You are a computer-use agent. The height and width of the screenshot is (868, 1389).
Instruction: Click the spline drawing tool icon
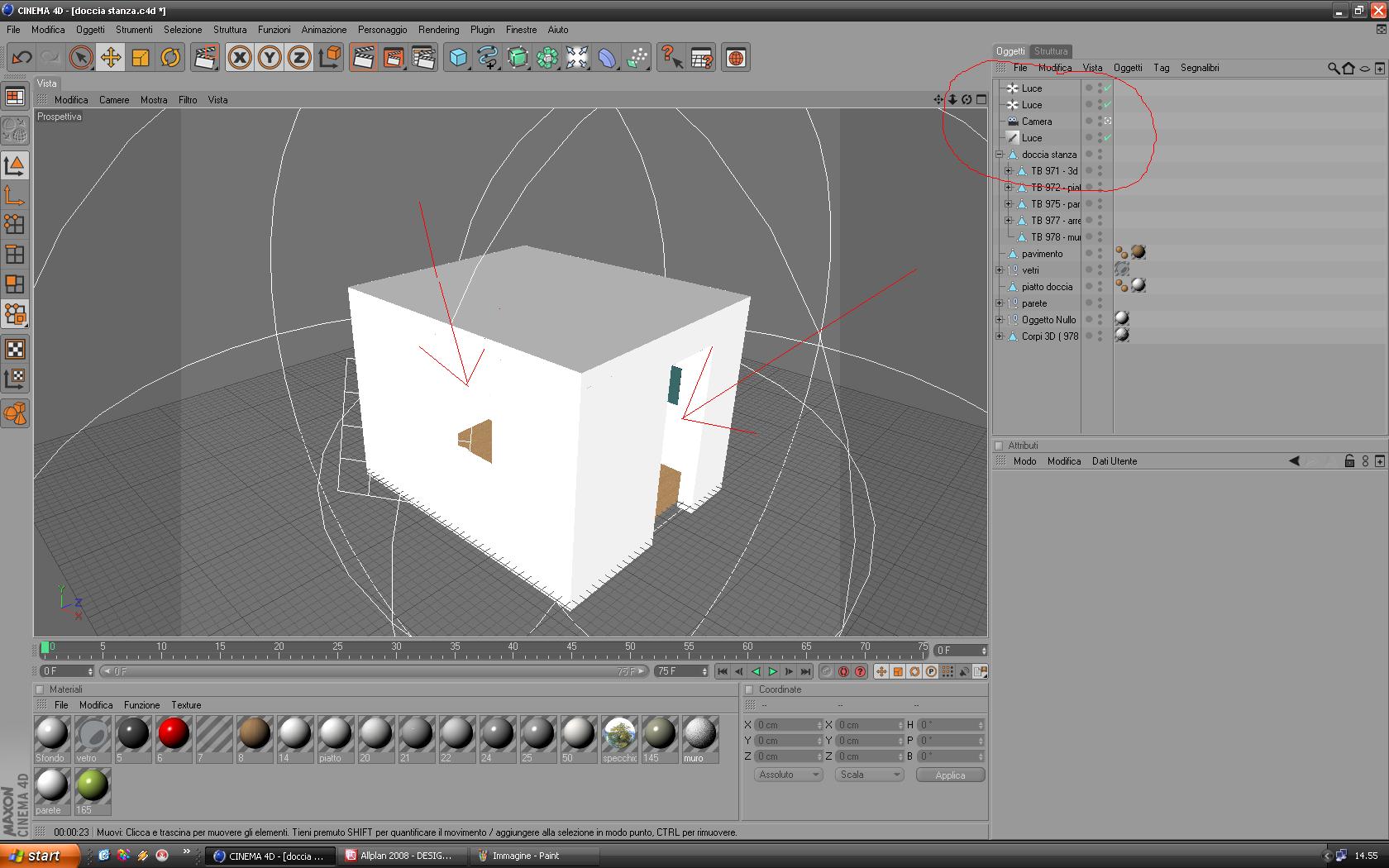point(488,58)
